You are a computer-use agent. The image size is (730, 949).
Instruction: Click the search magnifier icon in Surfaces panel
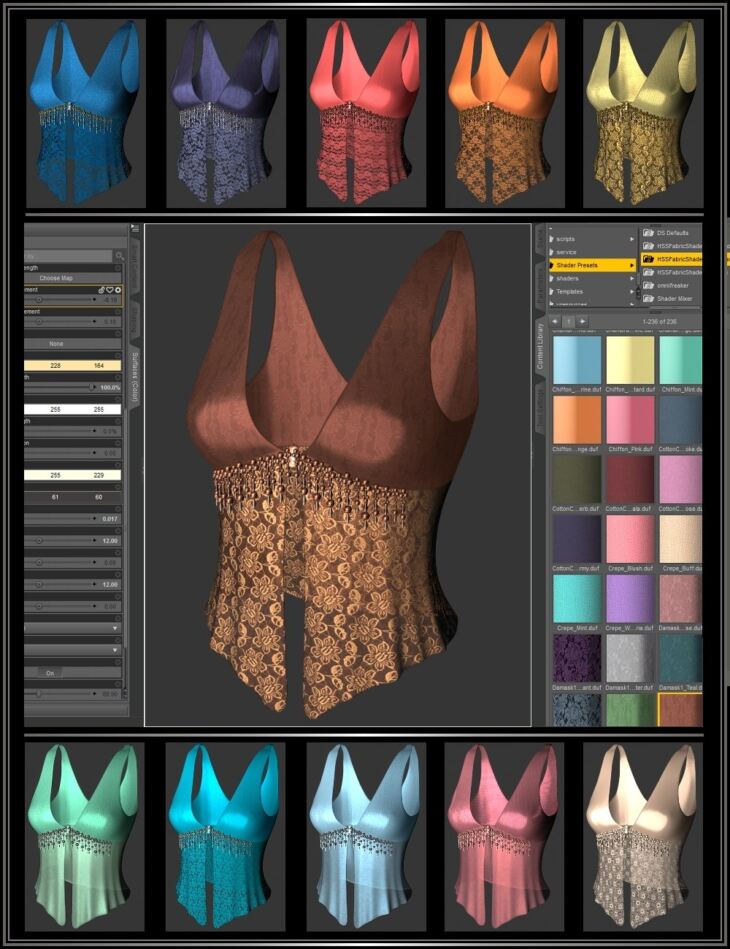(119, 257)
